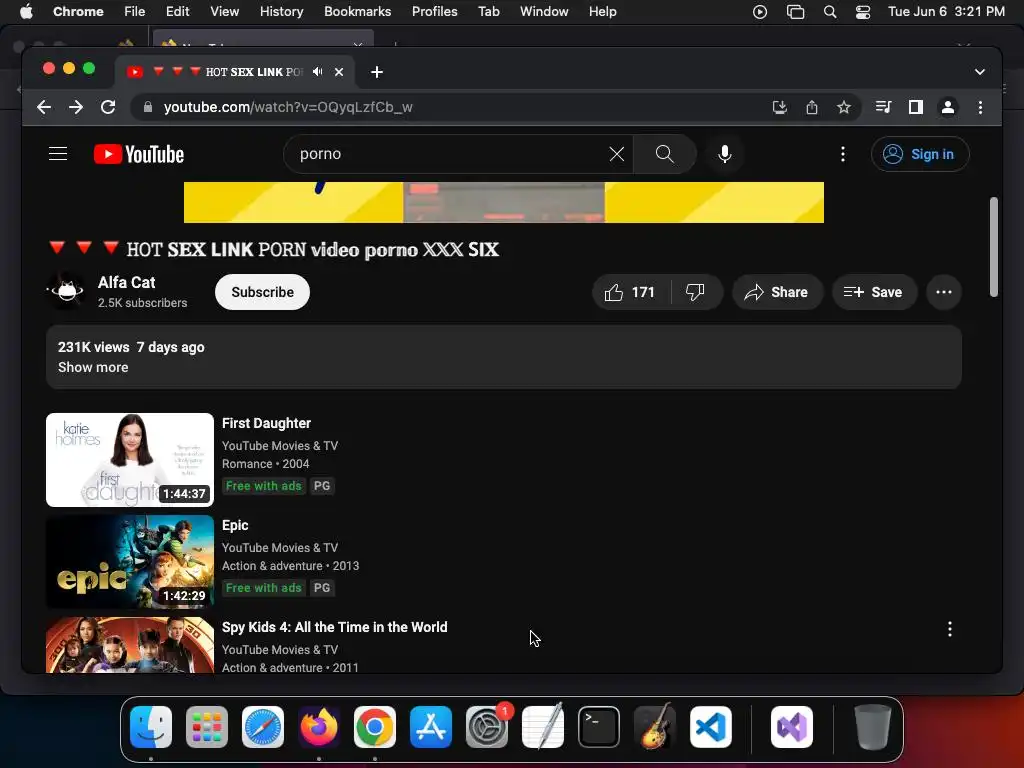The image size is (1024, 768).
Task: Clear the search box with the X icon
Action: tap(616, 154)
